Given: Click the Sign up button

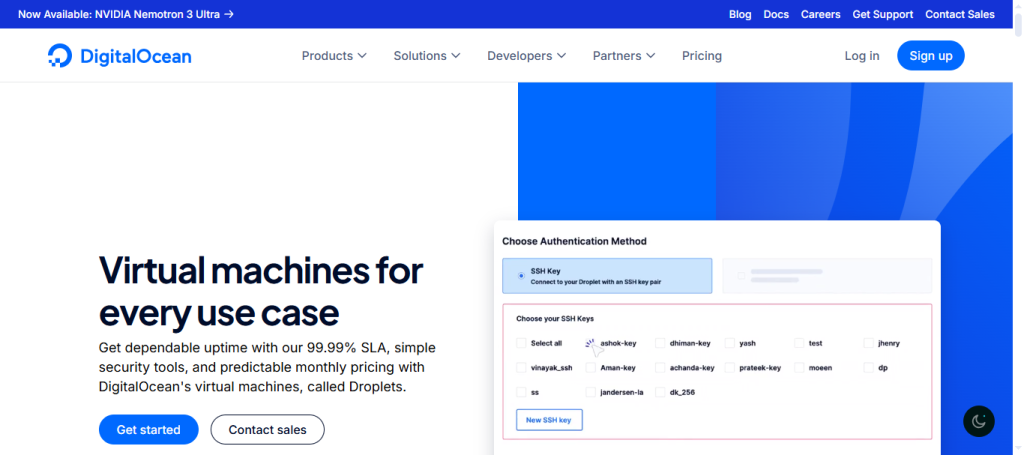Looking at the screenshot, I should coord(931,55).
